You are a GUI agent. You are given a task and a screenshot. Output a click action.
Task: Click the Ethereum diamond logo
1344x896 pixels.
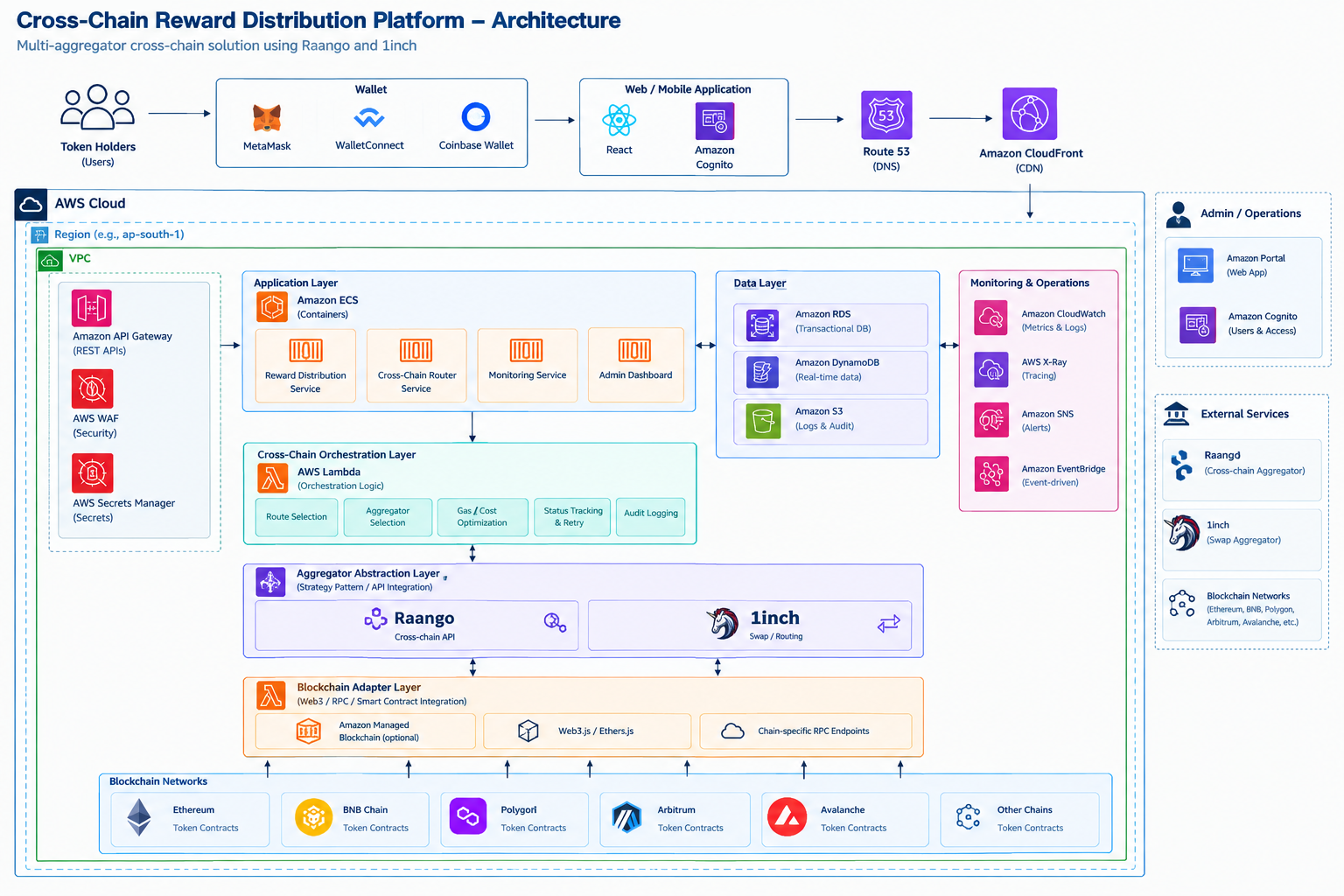click(139, 818)
